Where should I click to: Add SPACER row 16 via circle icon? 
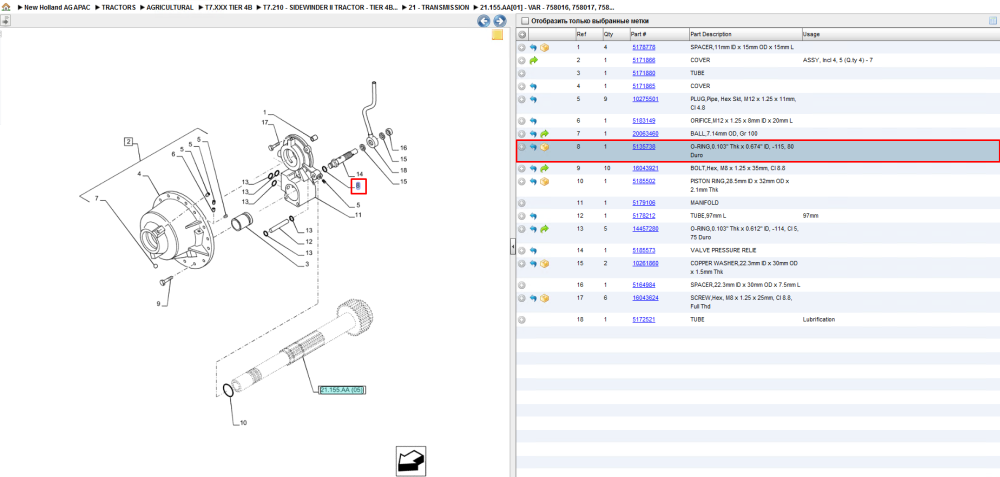[522, 284]
